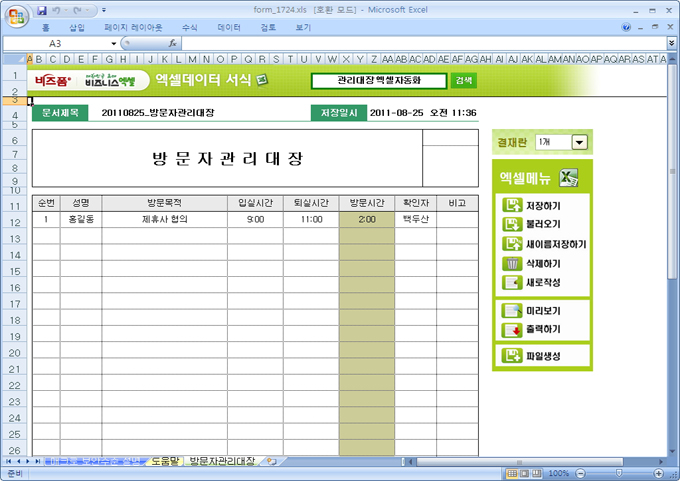The image size is (680, 481).
Task: Click the 100% zoom level text
Action: [559, 473]
